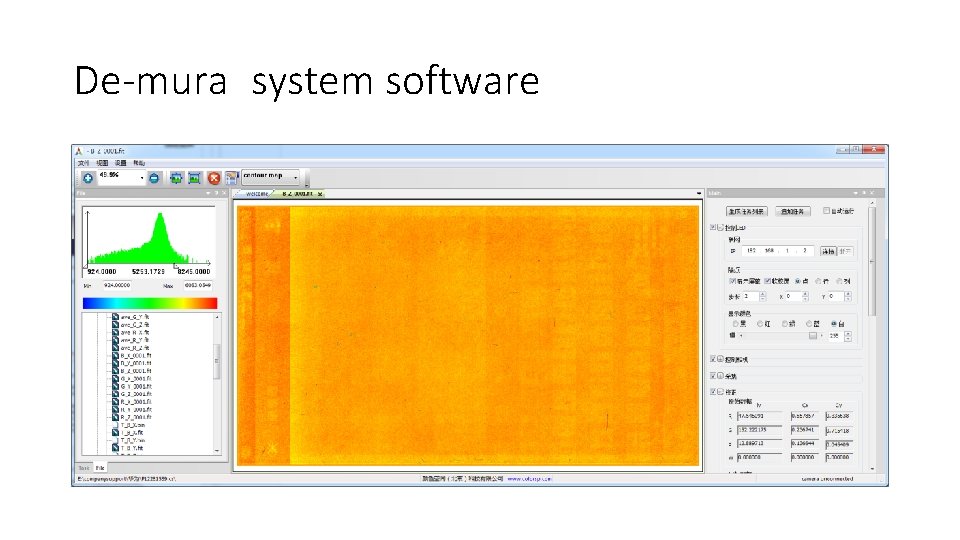The width and height of the screenshot is (960, 540).
Task: Click the file icon of ave_R_Z.fit
Action: click(x=115, y=347)
